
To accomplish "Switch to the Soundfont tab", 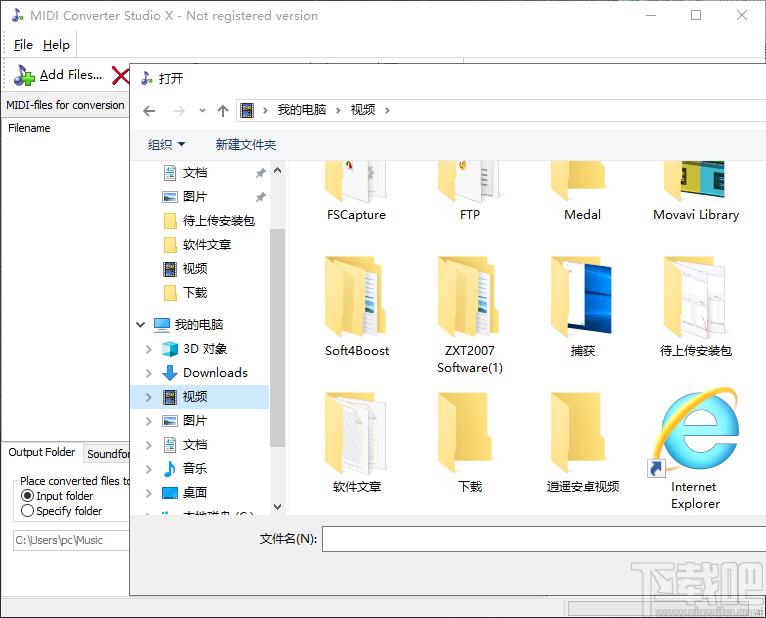I will tap(107, 454).
